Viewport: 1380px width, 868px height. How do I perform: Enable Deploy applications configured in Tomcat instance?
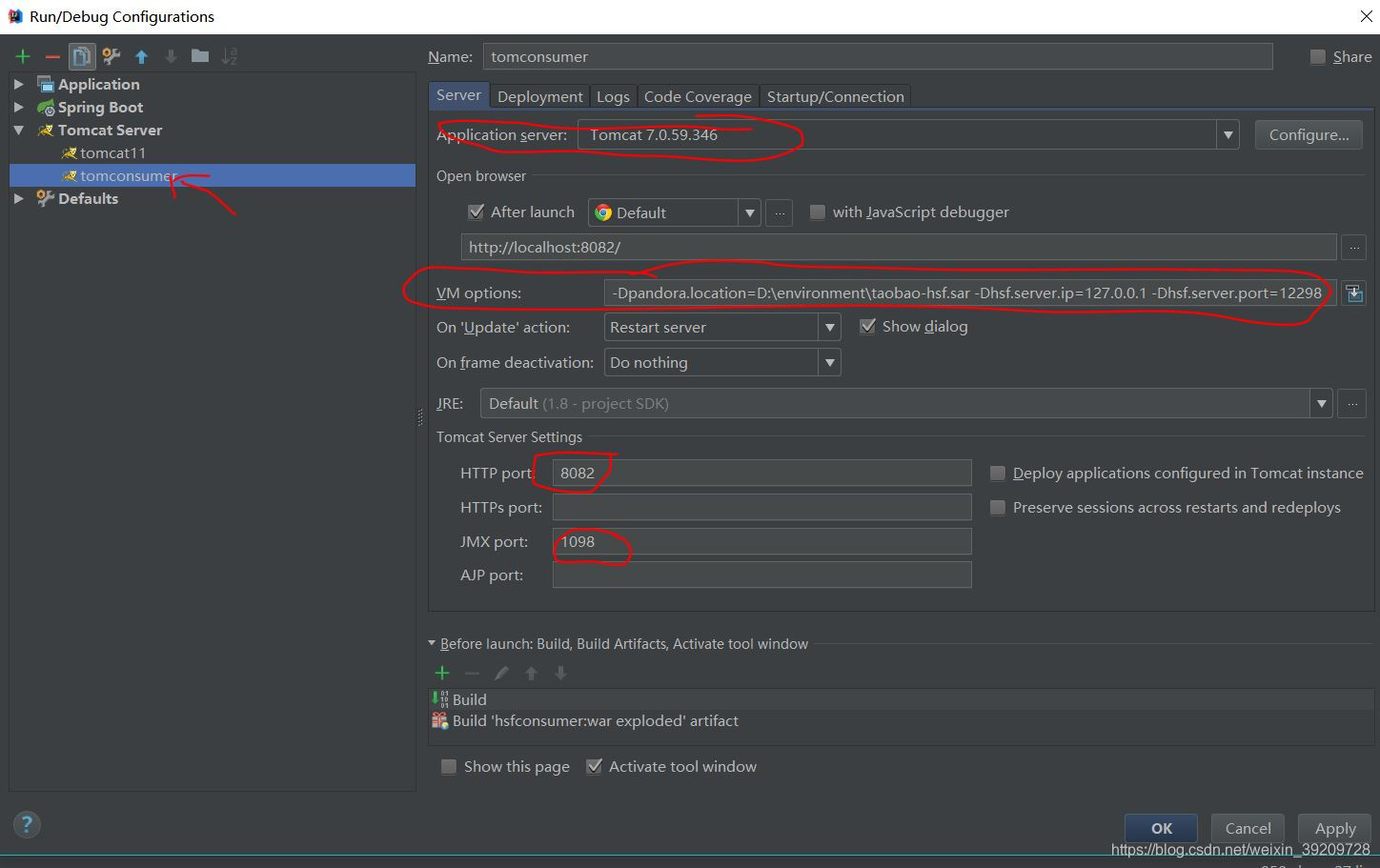[998, 474]
